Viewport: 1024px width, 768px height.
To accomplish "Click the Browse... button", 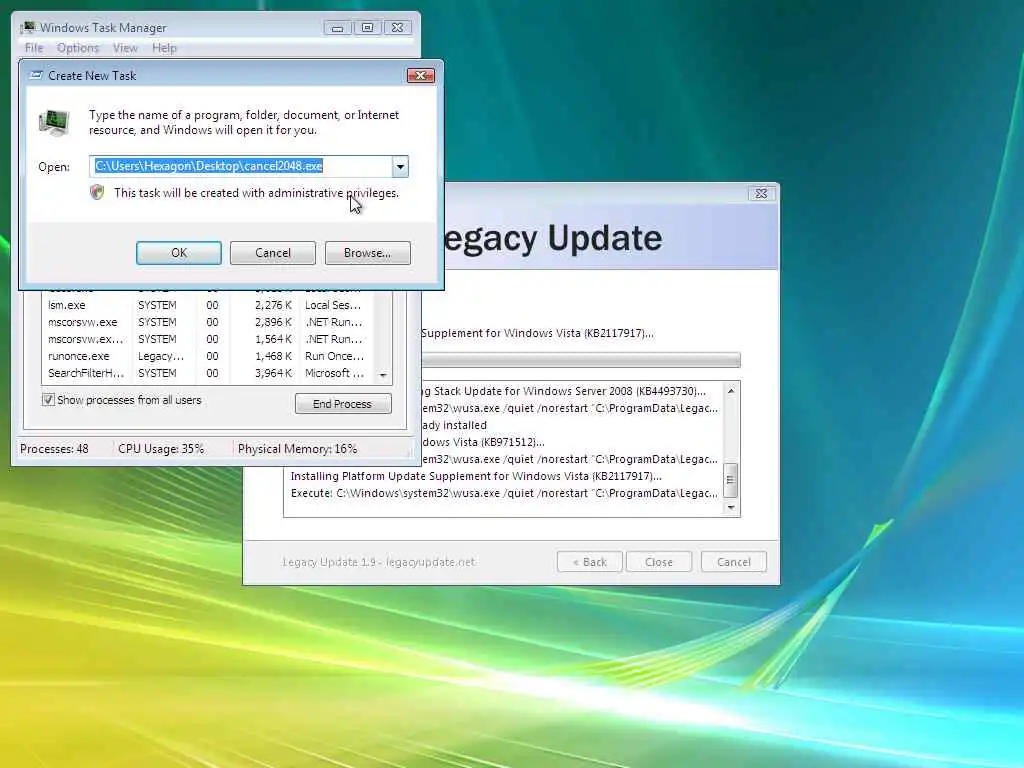I will [368, 253].
